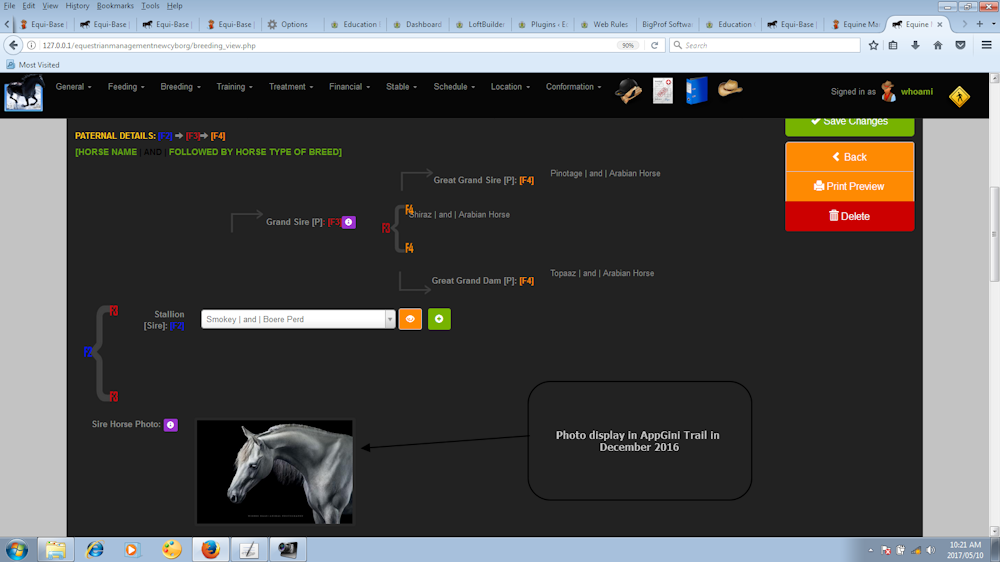Open Windows Start button

point(17,549)
